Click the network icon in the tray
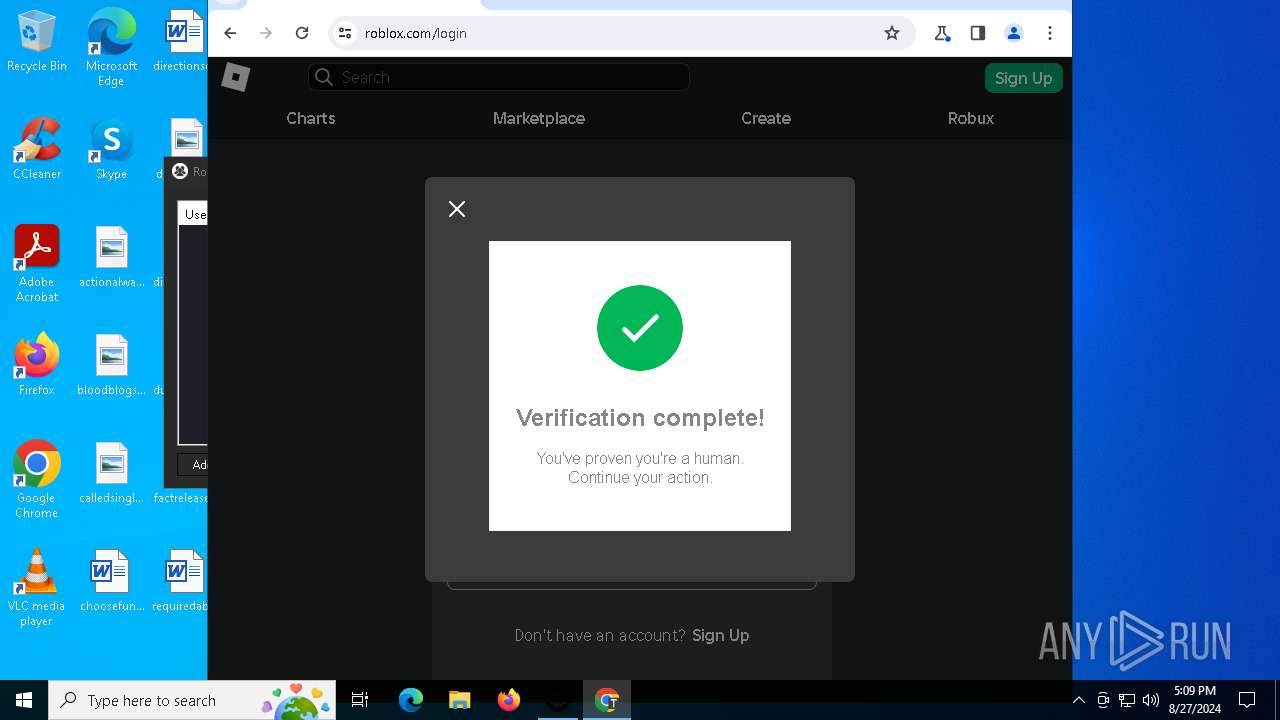Screen dimensions: 1280x720 click(1127, 700)
